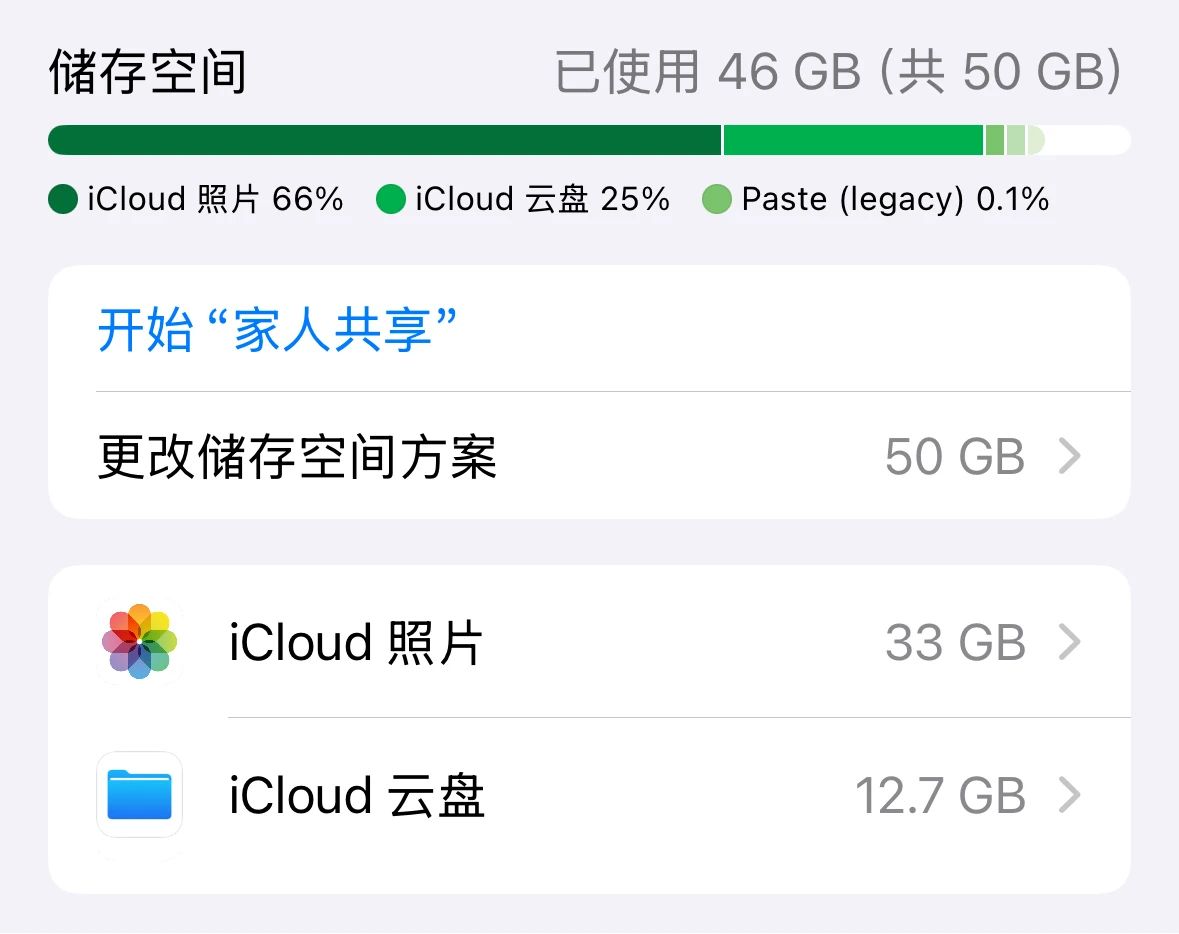The image size is (1179, 934).
Task: Click the dark green iCloud 照片 legend dot
Action: click(x=63, y=199)
